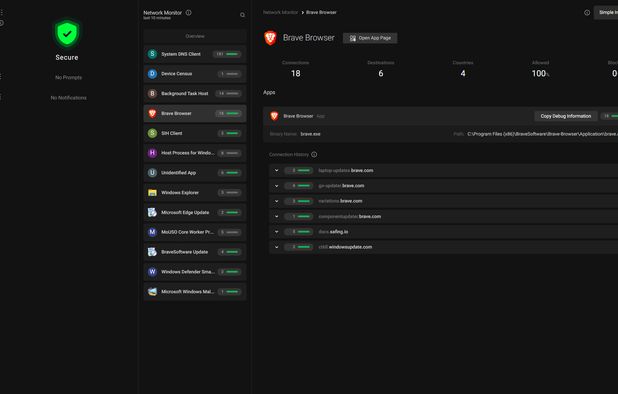This screenshot has height=394, width=618.
Task: Open the Device Census app entry
Action: click(x=195, y=74)
